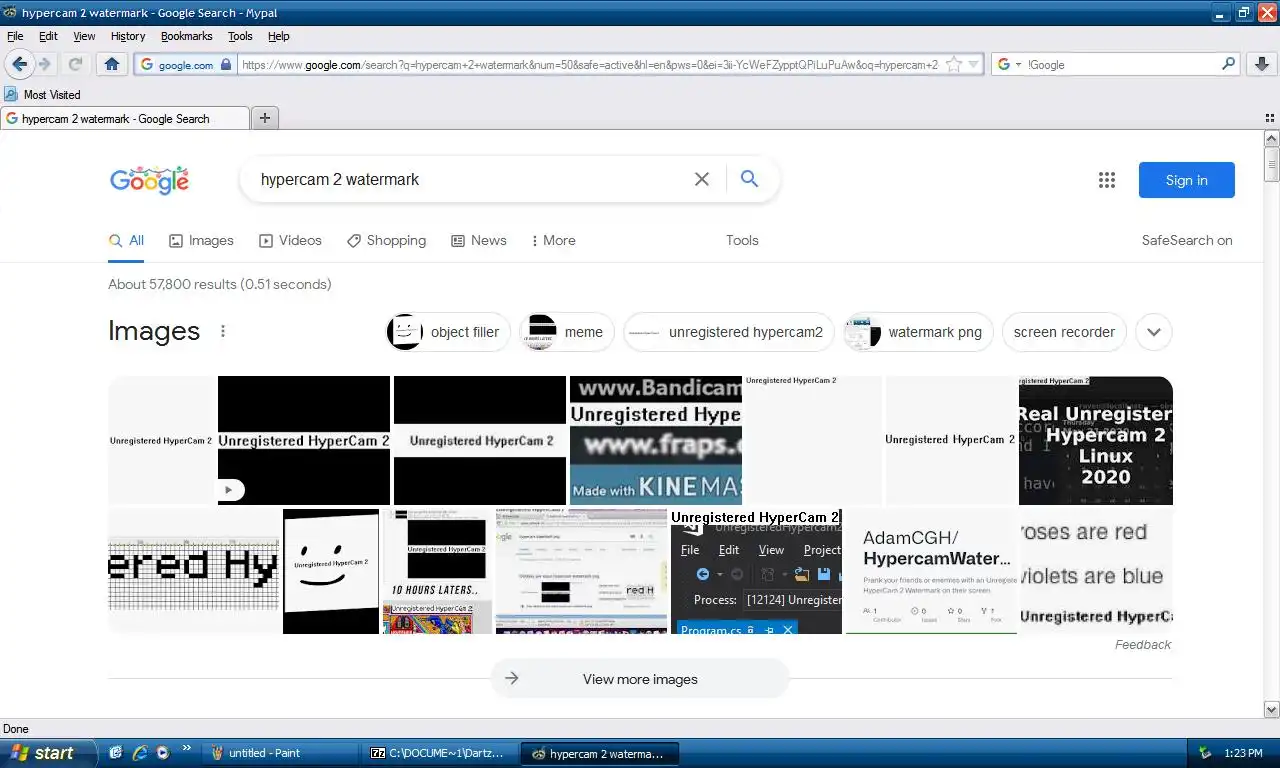The image size is (1280, 768).
Task: Select the watermark png filter chip
Action: click(918, 332)
